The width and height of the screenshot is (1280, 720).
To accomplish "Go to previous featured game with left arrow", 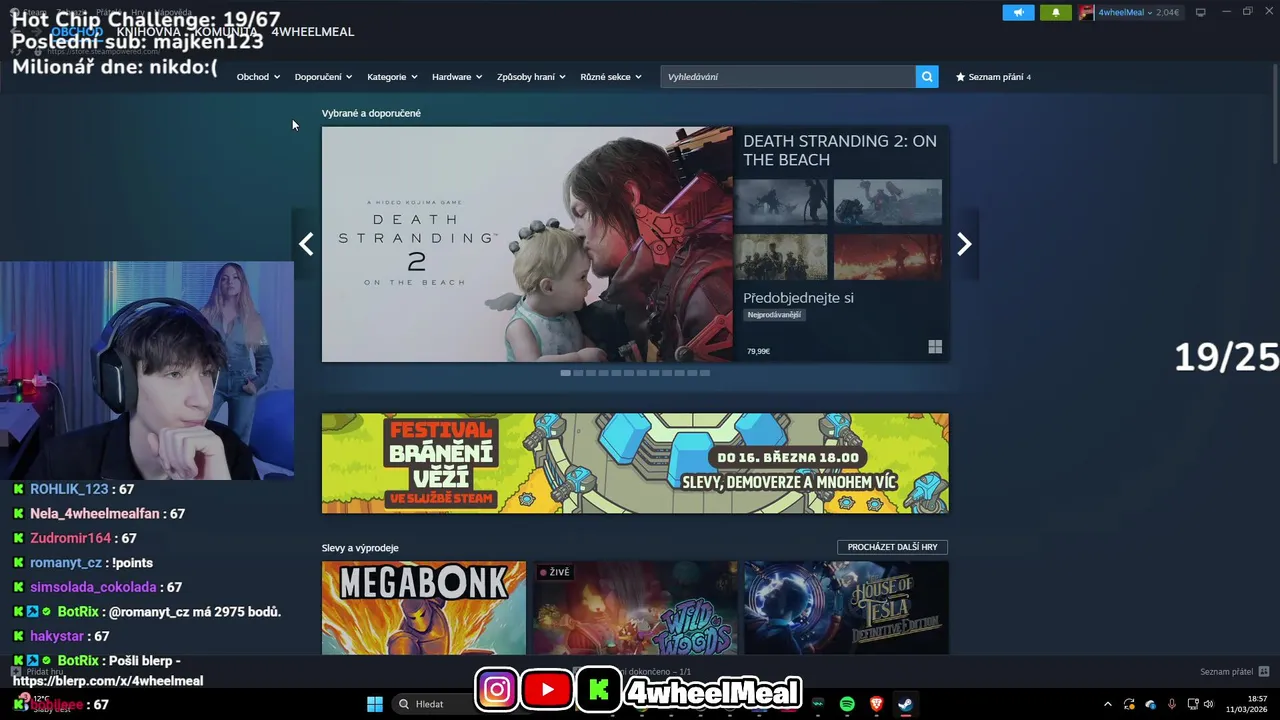I will (x=306, y=244).
